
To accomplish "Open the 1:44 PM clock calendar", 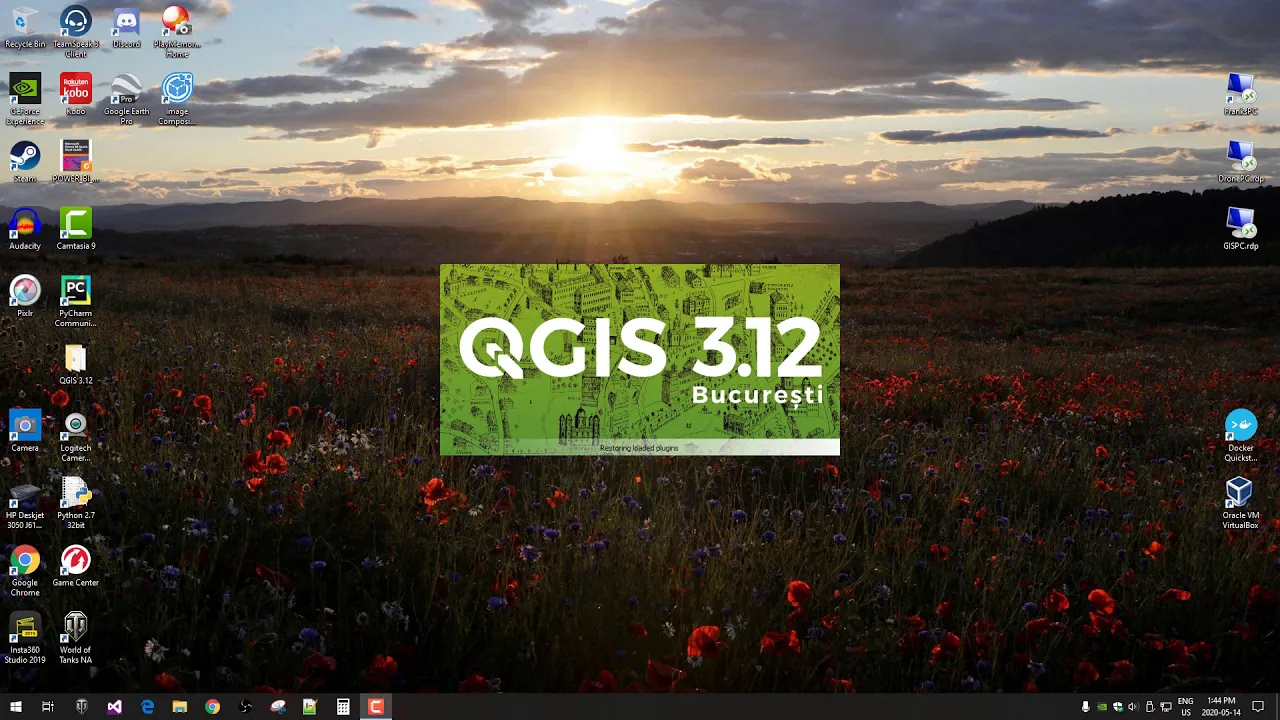I will click(x=1221, y=707).
